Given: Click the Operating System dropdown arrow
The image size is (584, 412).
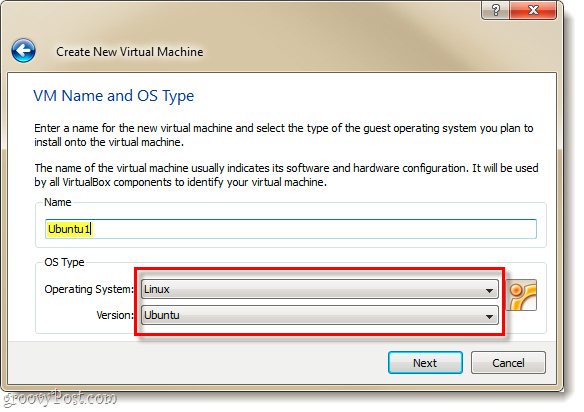Looking at the screenshot, I should coord(489,291).
